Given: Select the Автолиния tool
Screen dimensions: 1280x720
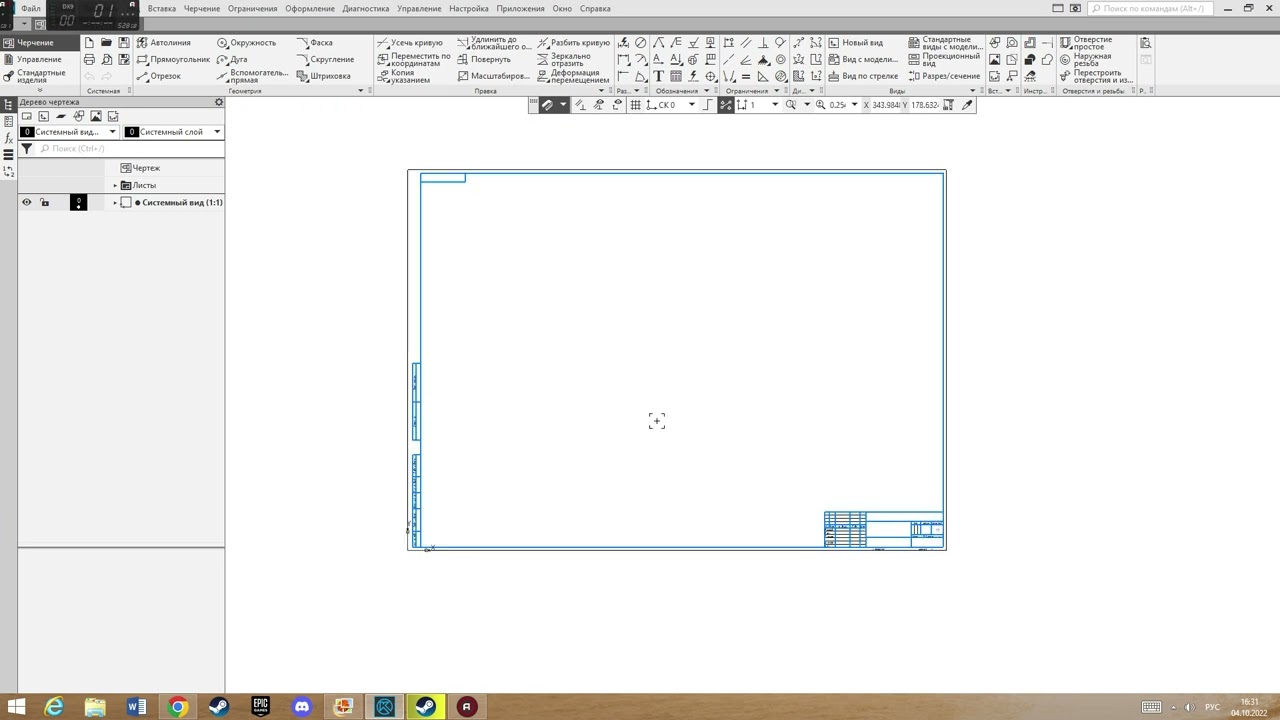Looking at the screenshot, I should [164, 43].
